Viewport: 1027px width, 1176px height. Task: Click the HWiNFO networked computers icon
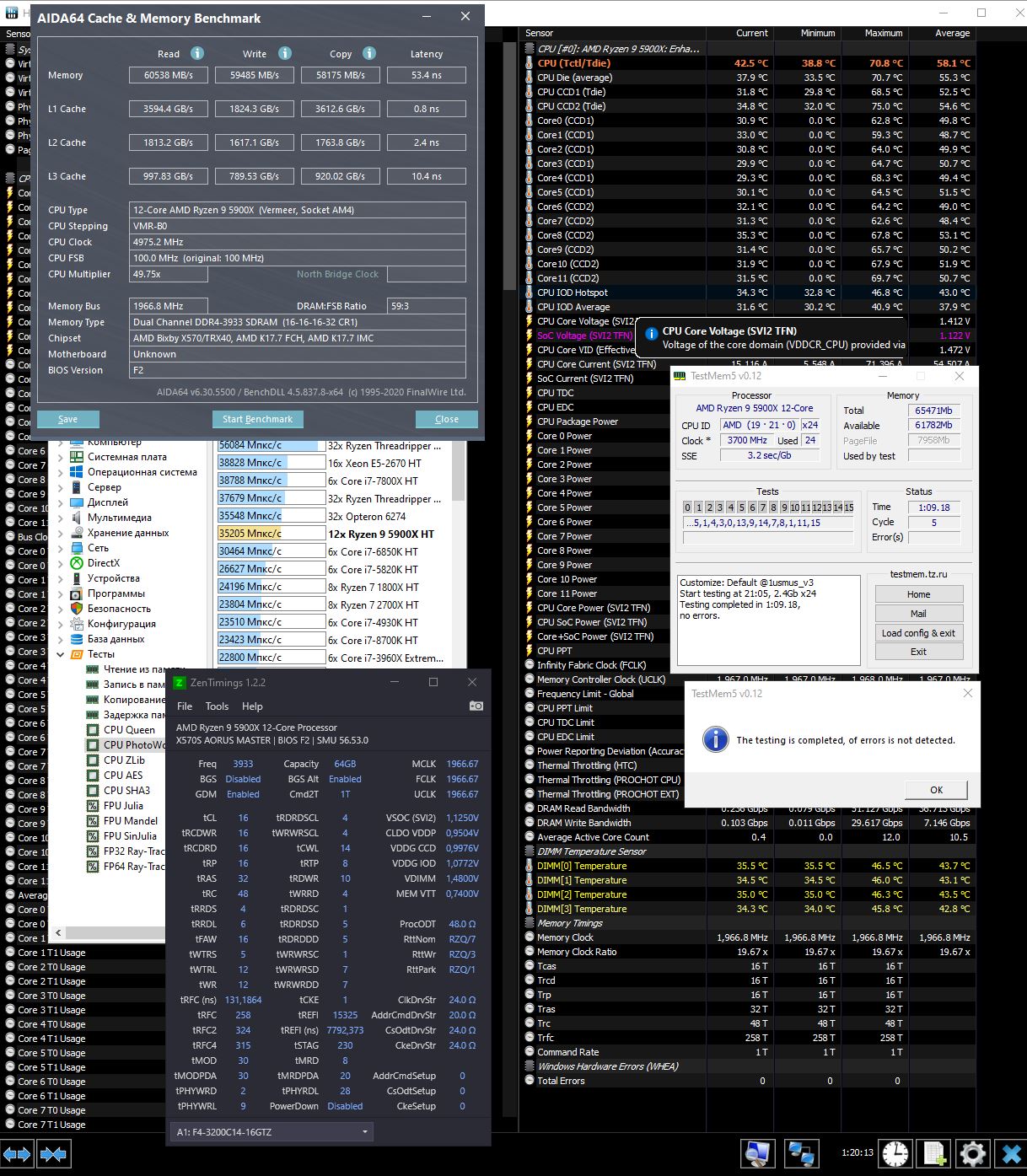click(x=801, y=1153)
